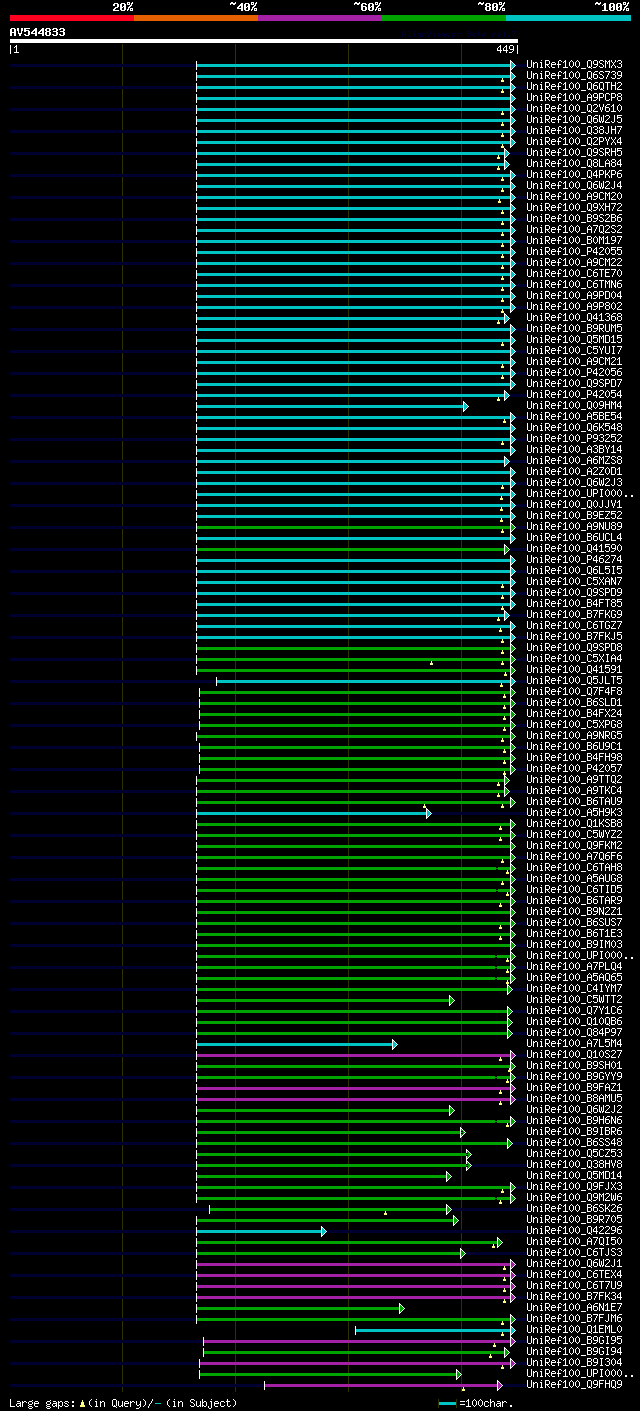This screenshot has width=640, height=1411.
Task: Open hit UniRef100_Q9SRH5
Action: pos(573,152)
